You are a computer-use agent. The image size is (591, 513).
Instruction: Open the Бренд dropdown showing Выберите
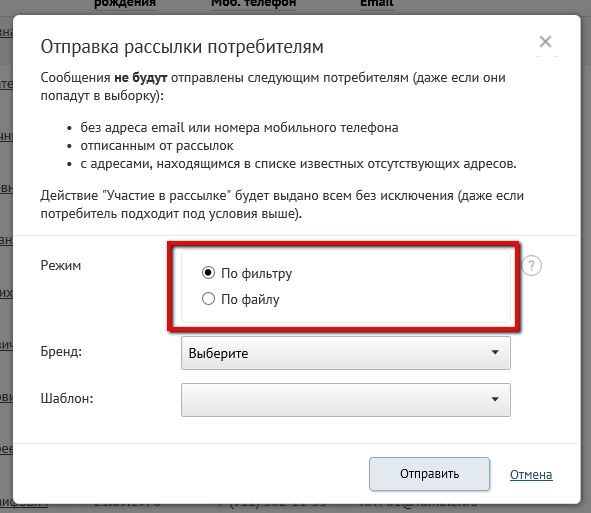(346, 353)
